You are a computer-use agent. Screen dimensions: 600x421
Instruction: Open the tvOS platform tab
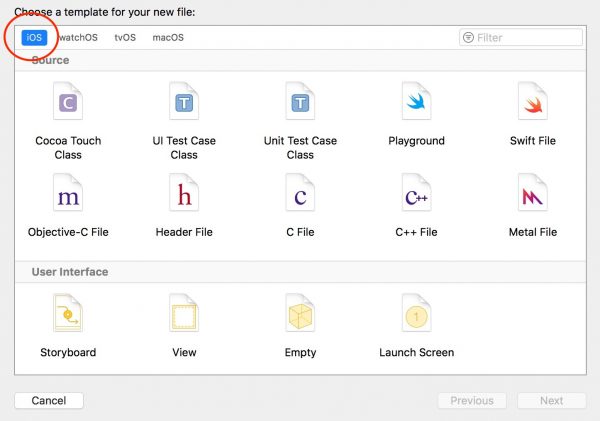pyautogui.click(x=125, y=38)
